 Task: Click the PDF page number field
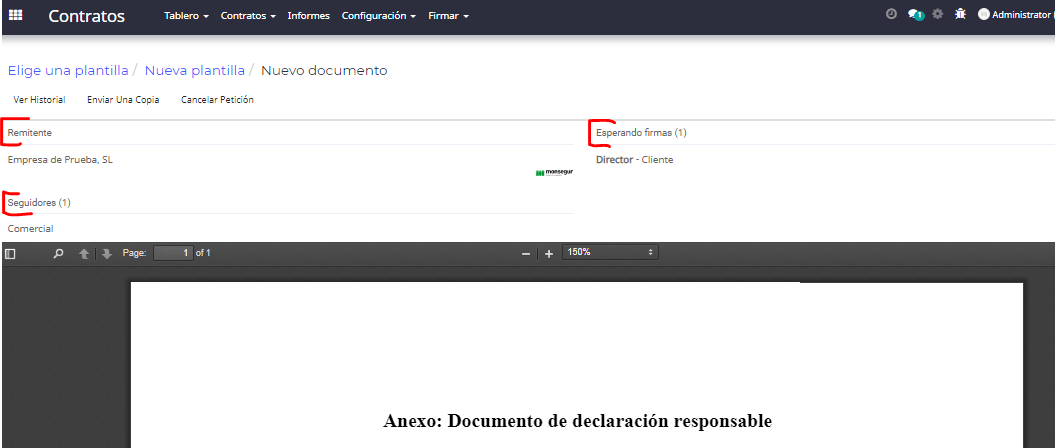tap(173, 253)
